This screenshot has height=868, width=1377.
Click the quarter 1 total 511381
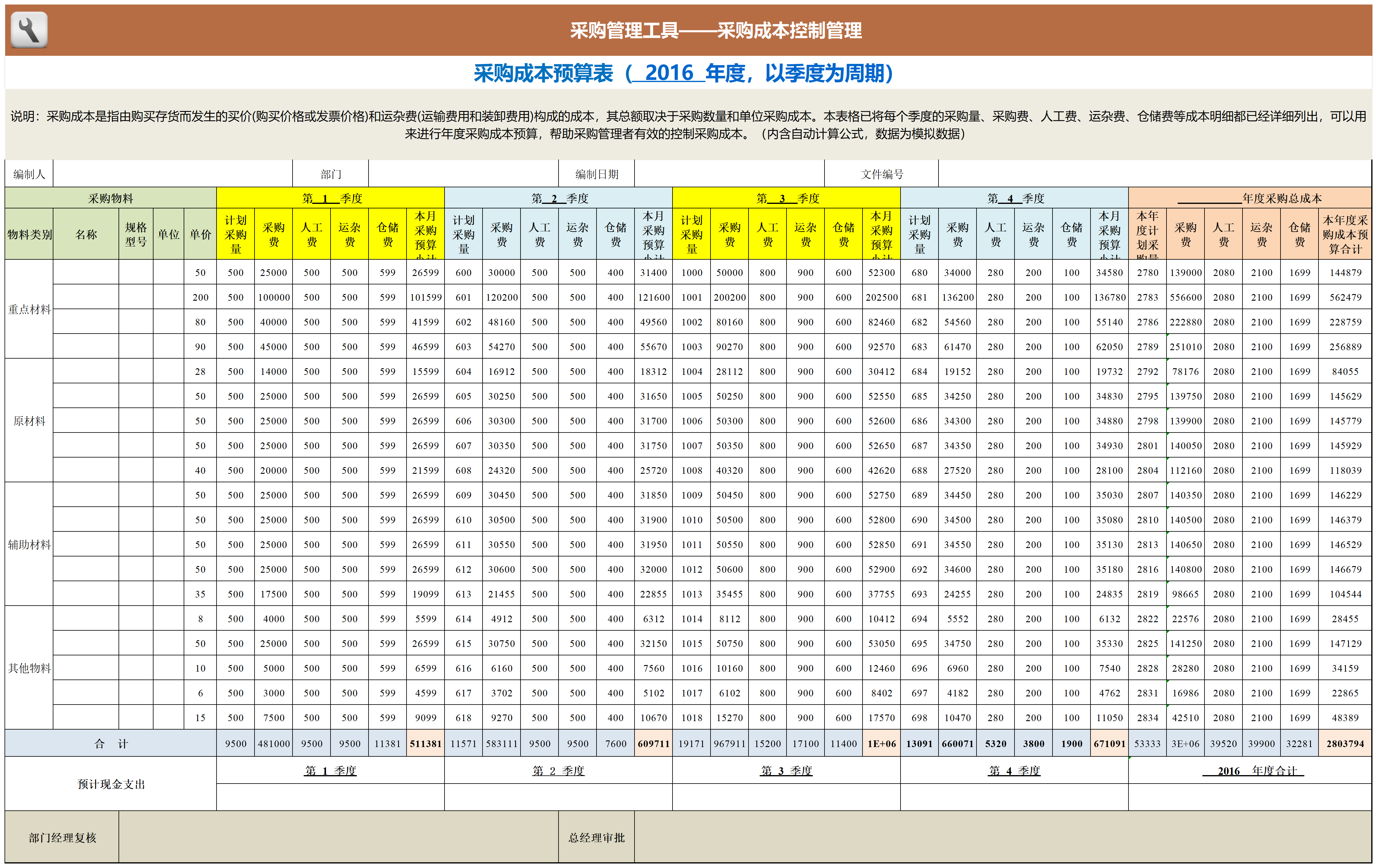point(426,743)
